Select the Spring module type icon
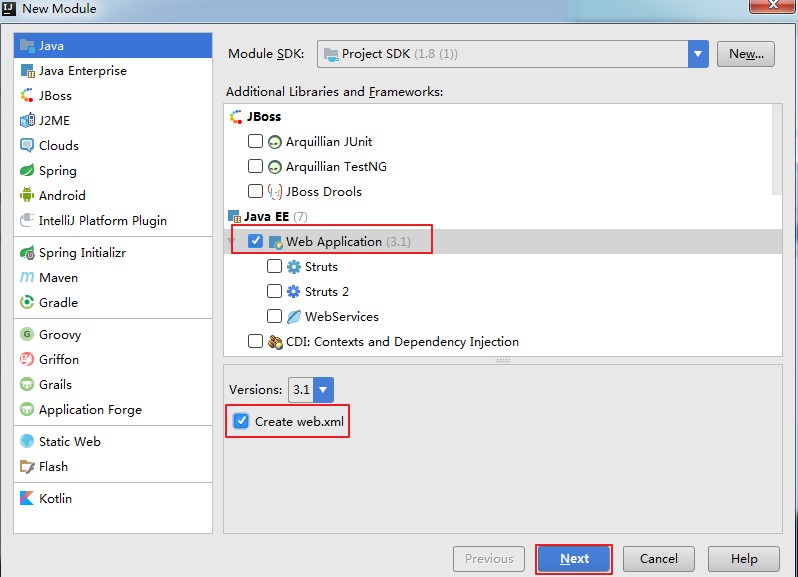Image resolution: width=798 pixels, height=577 pixels. (27, 171)
